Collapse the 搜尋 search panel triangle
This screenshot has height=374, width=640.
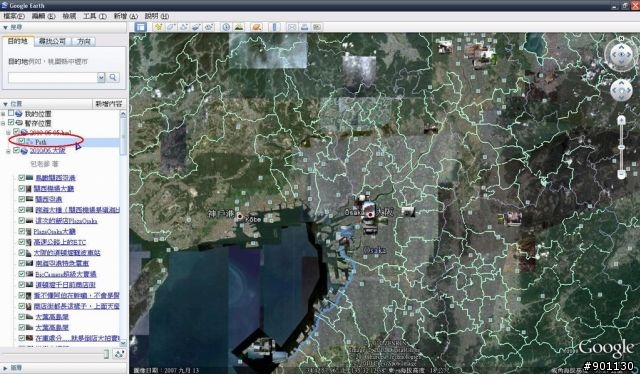coord(5,27)
